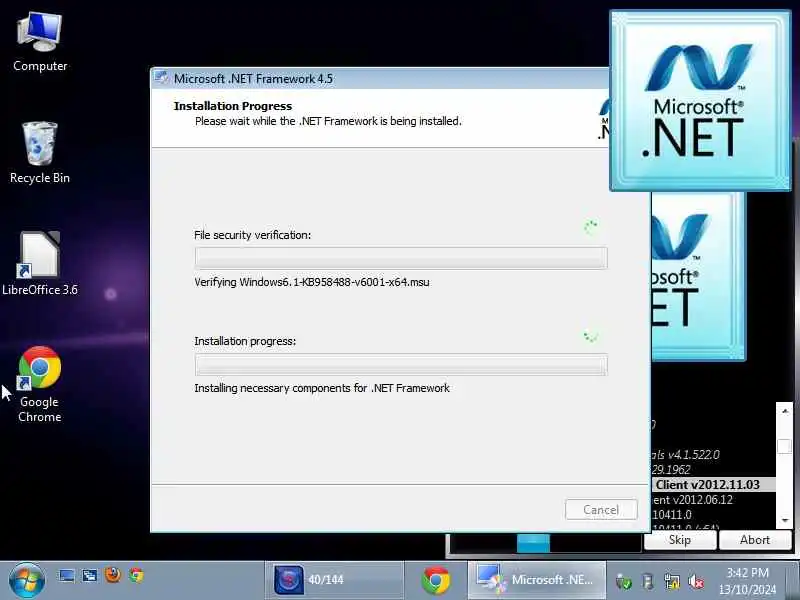Select the Client v2012.11.03 list row
Viewport: 800px width, 600px height.
[714, 485]
